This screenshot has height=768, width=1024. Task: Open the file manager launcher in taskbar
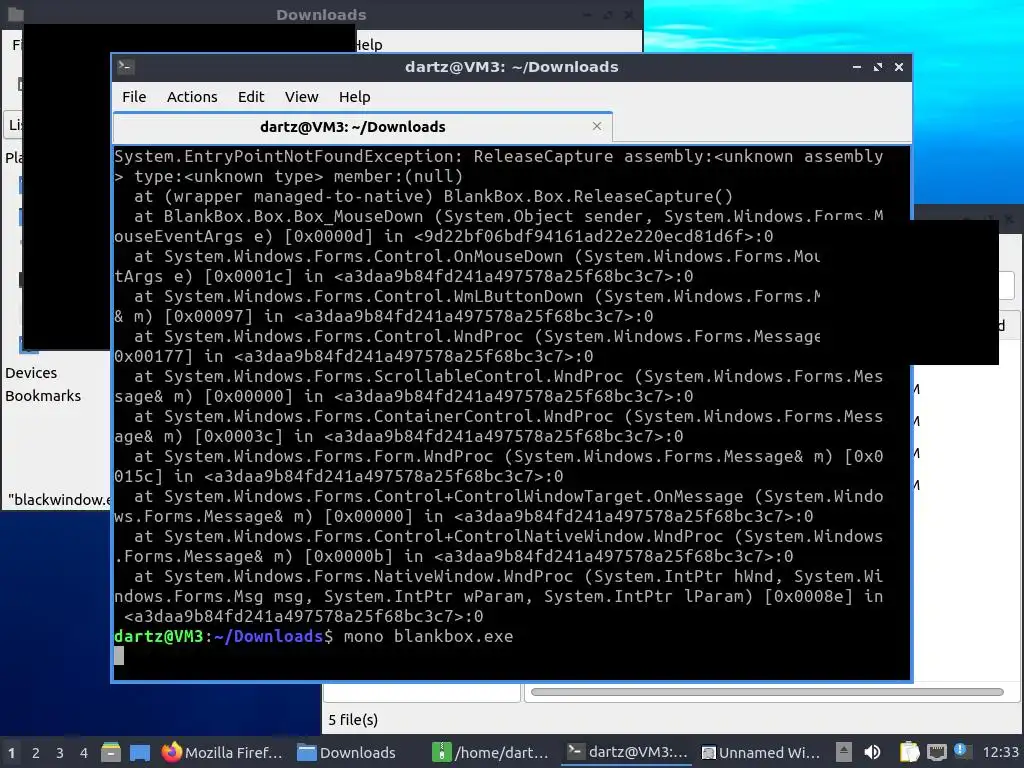pos(110,752)
